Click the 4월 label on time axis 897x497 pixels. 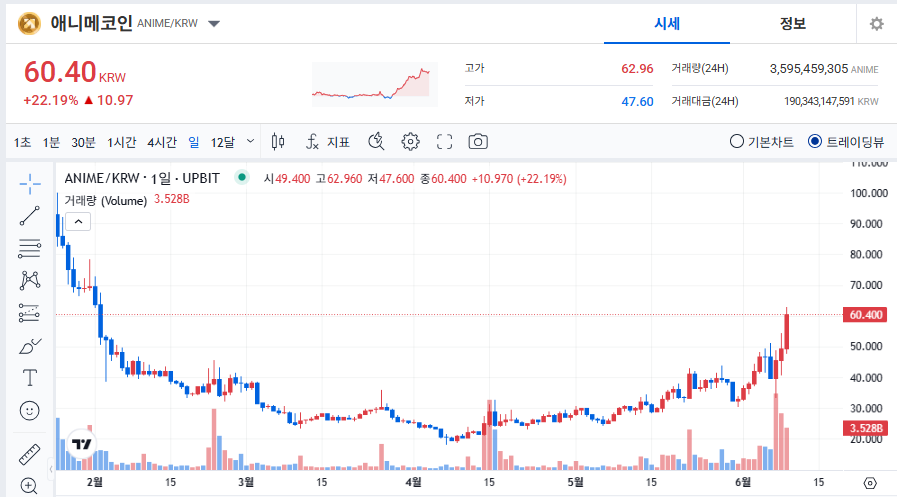(413, 482)
